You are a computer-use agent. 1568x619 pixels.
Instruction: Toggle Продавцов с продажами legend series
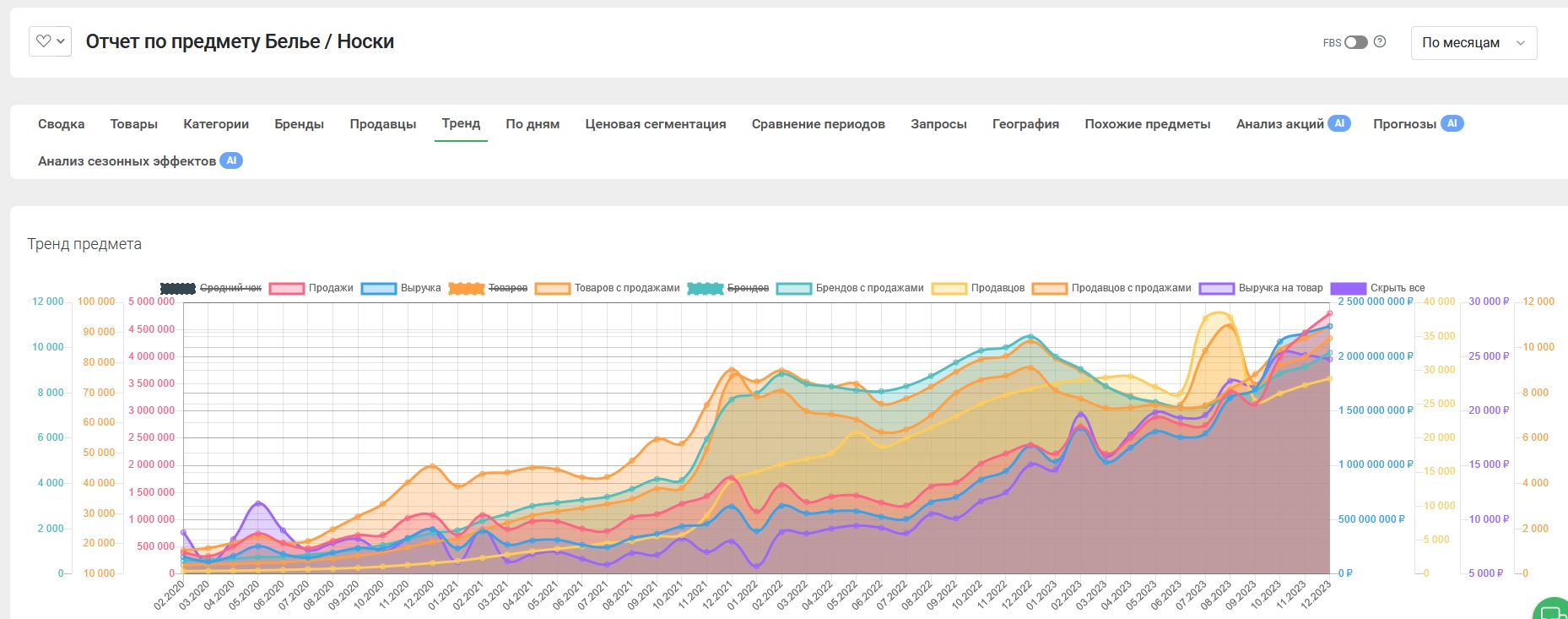(1111, 288)
